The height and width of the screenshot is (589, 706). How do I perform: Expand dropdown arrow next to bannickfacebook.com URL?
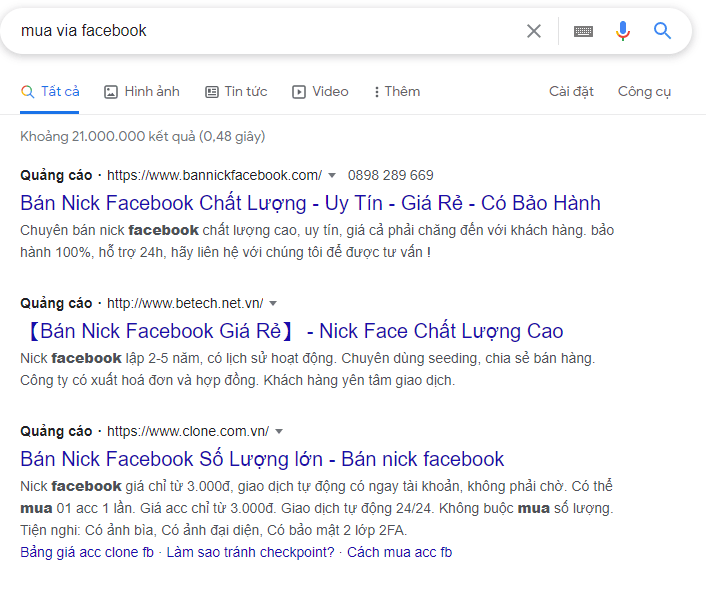(332, 175)
